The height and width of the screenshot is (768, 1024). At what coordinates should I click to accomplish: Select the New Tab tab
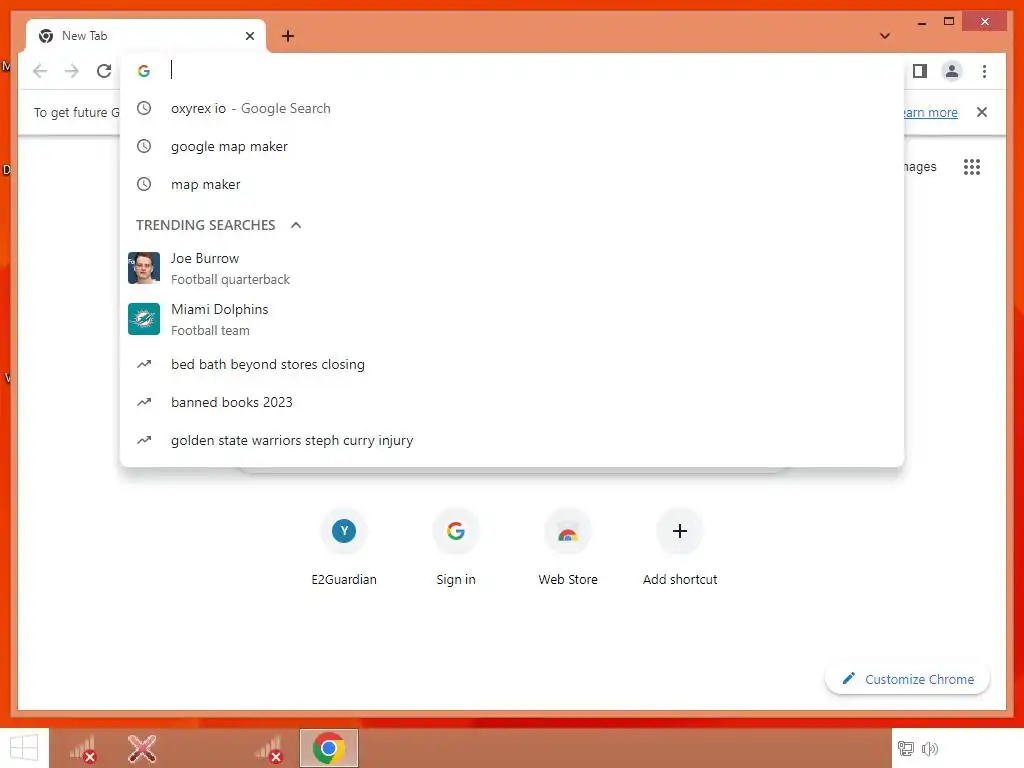pyautogui.click(x=146, y=36)
